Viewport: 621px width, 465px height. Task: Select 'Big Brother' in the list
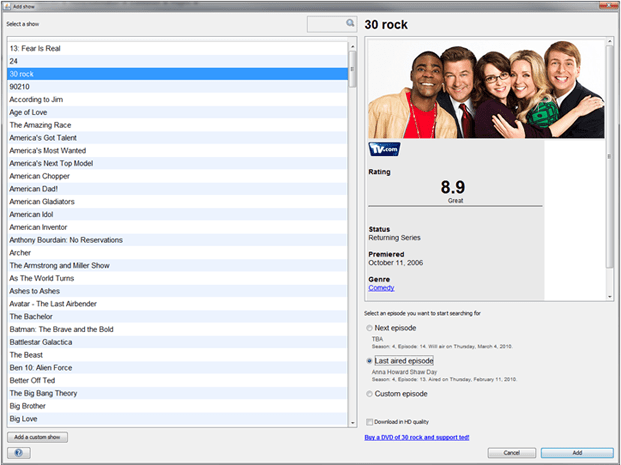coord(177,406)
